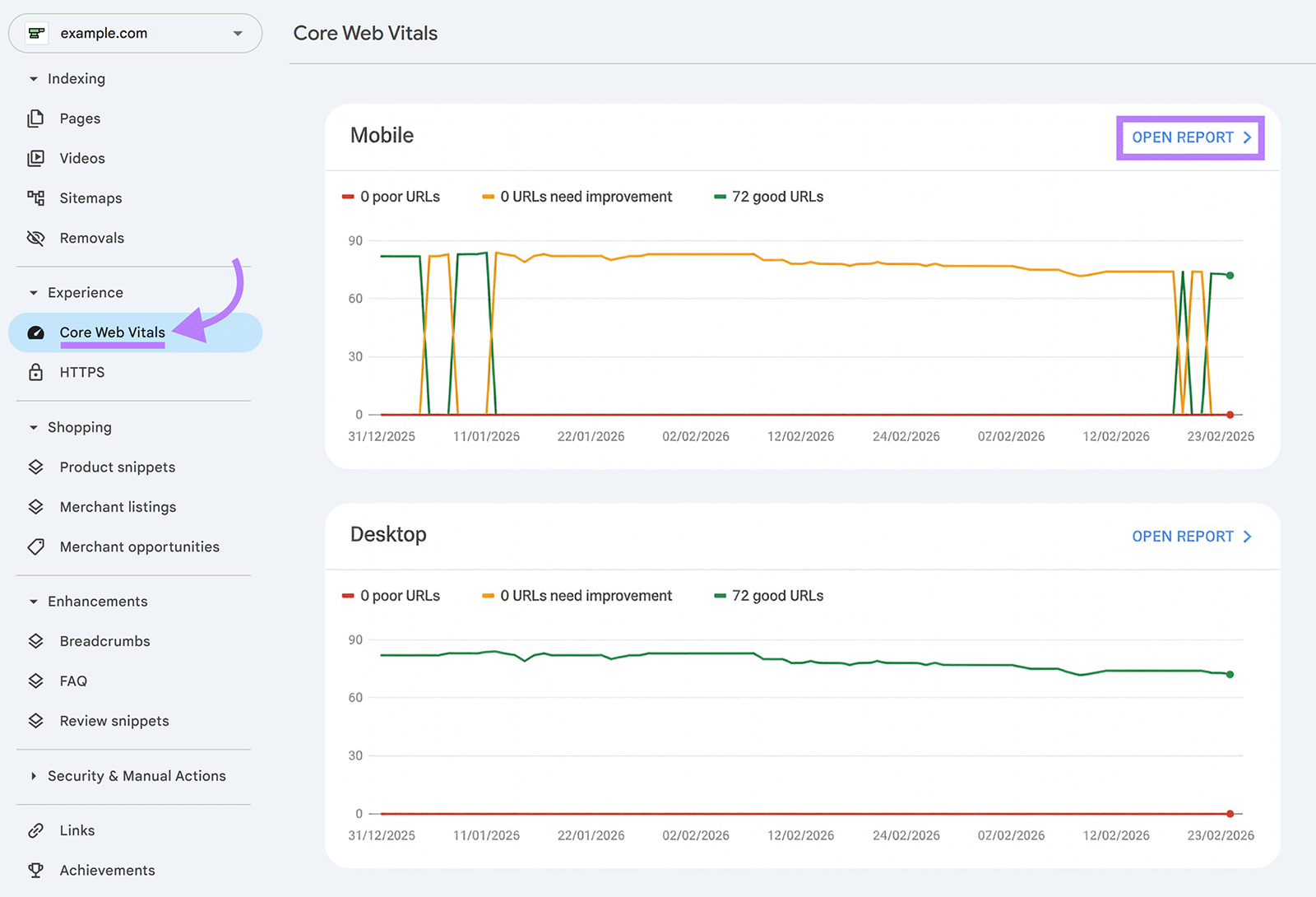Open Security & Manual Actions
This screenshot has width=1316, height=897.
point(136,775)
